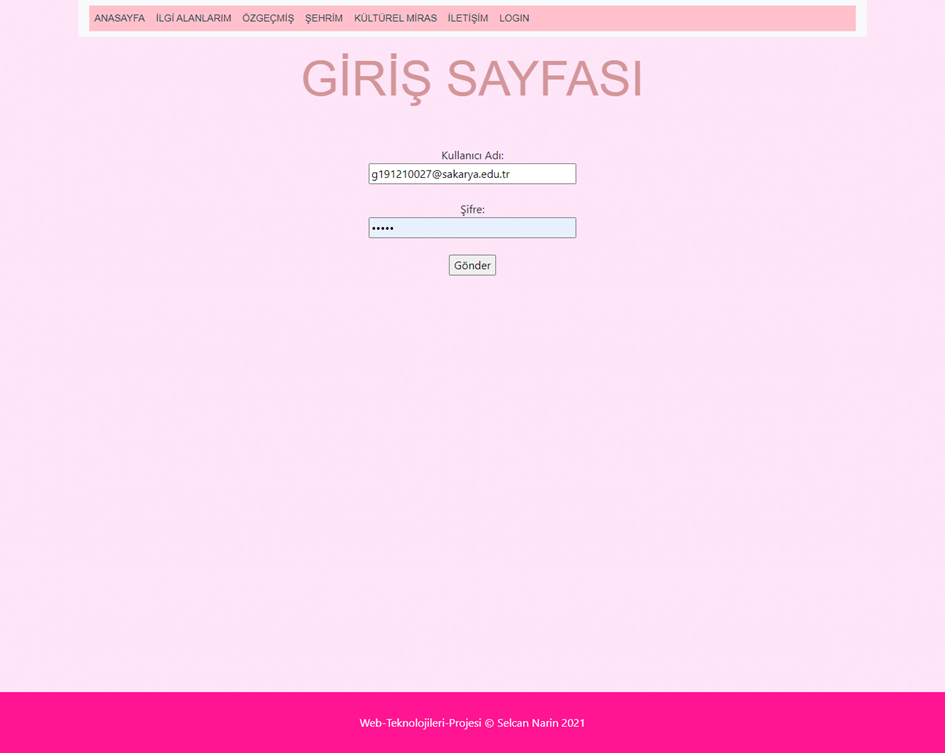
Task: Focus the Kullanıcı Adı input field
Action: point(471,173)
